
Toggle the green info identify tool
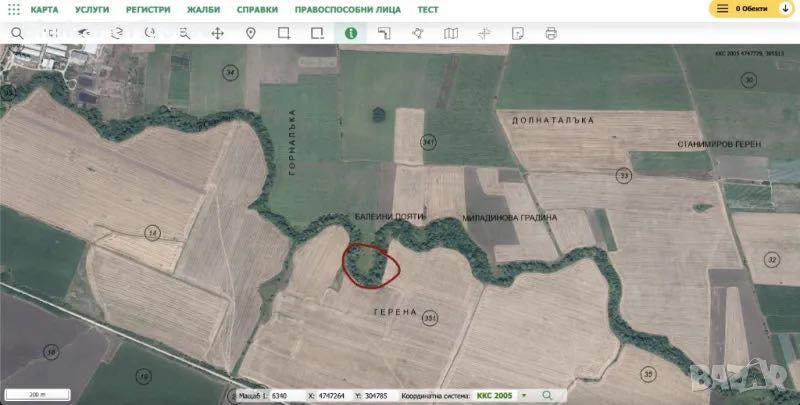point(351,34)
